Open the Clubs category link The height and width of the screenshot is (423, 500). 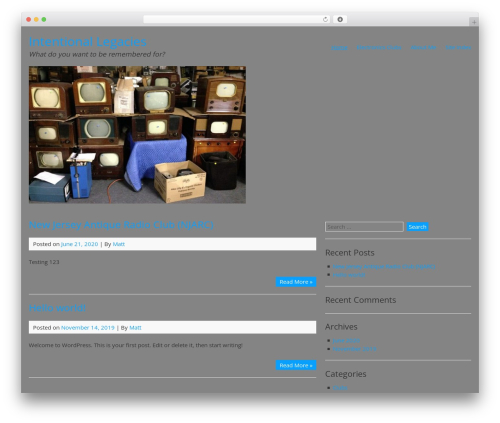[x=340, y=388]
